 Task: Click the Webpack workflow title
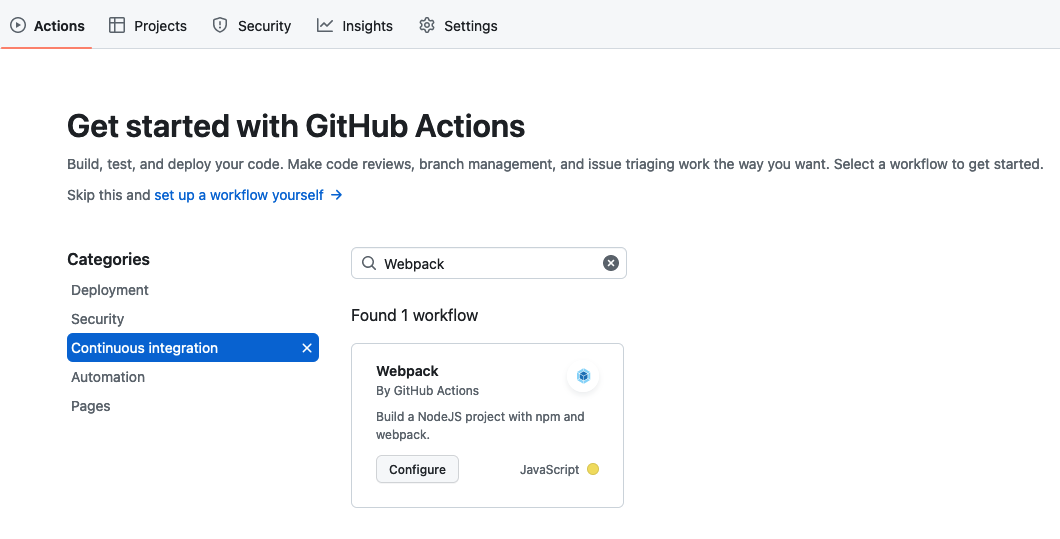point(407,371)
